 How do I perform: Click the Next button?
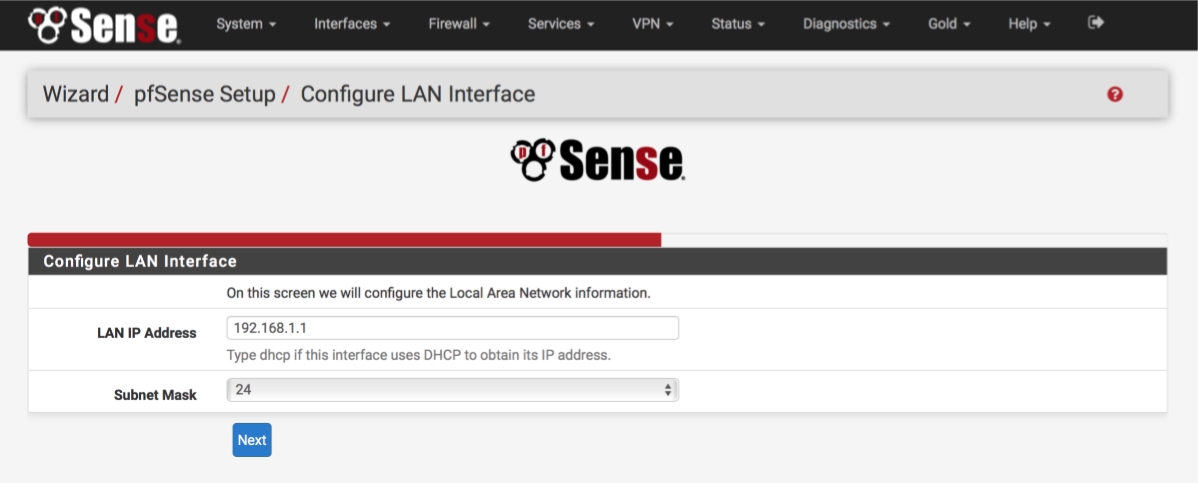coord(252,440)
